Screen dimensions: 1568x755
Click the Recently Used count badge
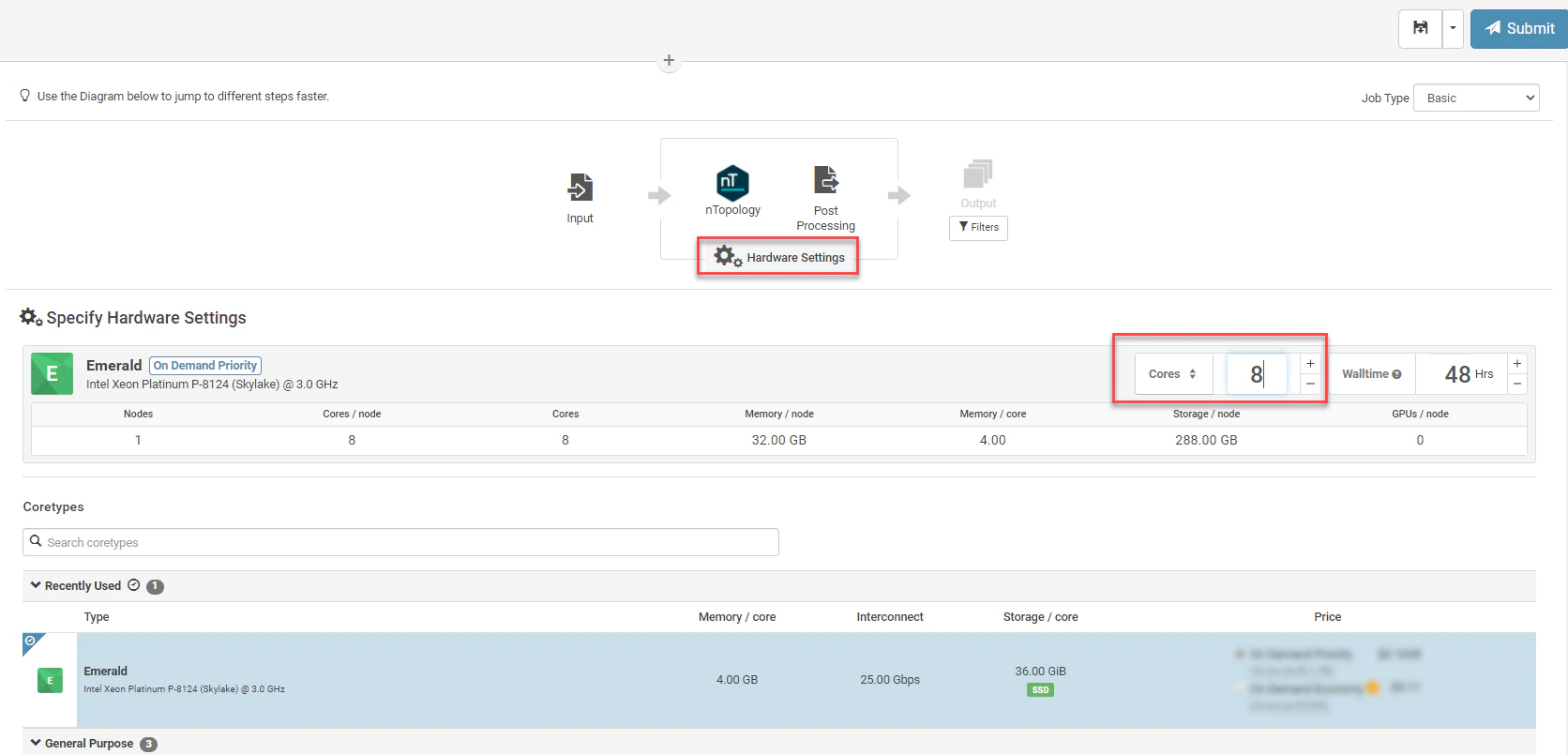(155, 586)
